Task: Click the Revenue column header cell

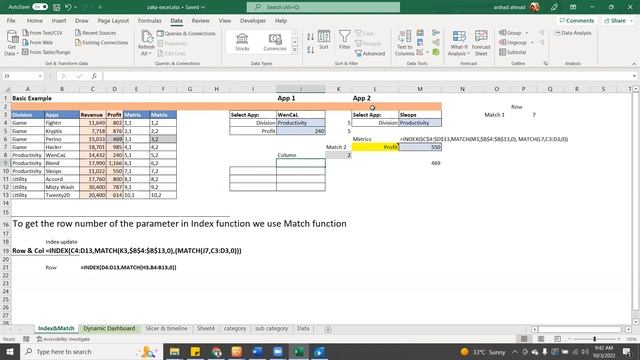Action: pyautogui.click(x=93, y=115)
